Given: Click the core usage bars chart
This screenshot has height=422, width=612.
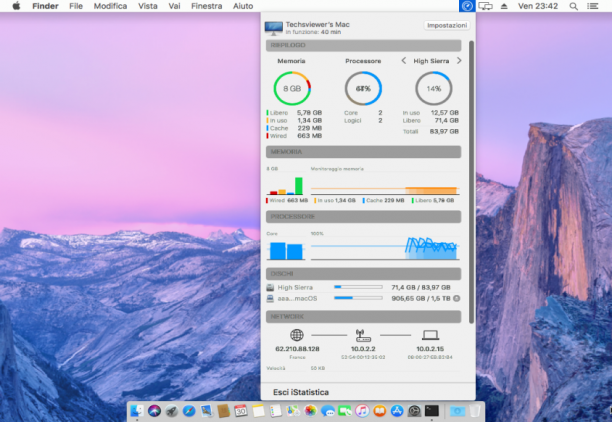Looking at the screenshot, I should [286, 249].
